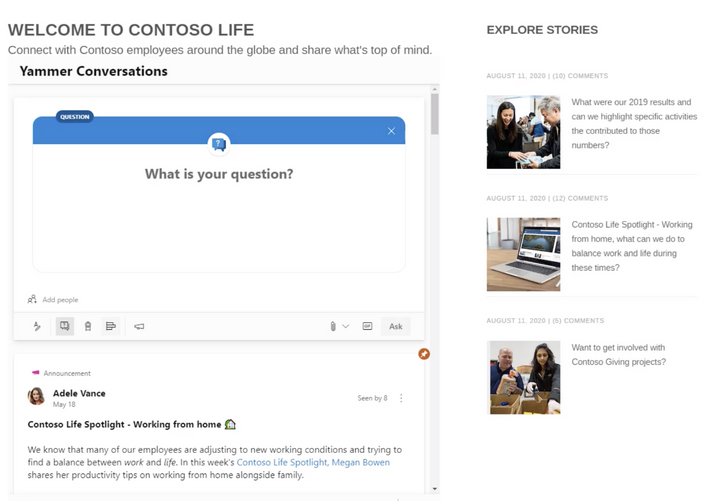Click the Adele Vance author name

79,393
